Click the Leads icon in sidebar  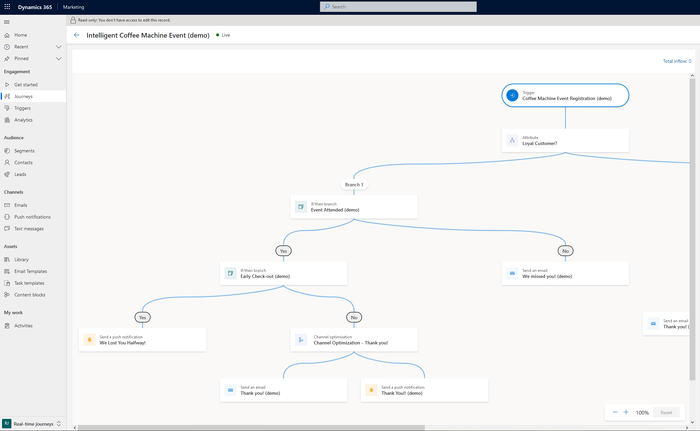click(7, 174)
